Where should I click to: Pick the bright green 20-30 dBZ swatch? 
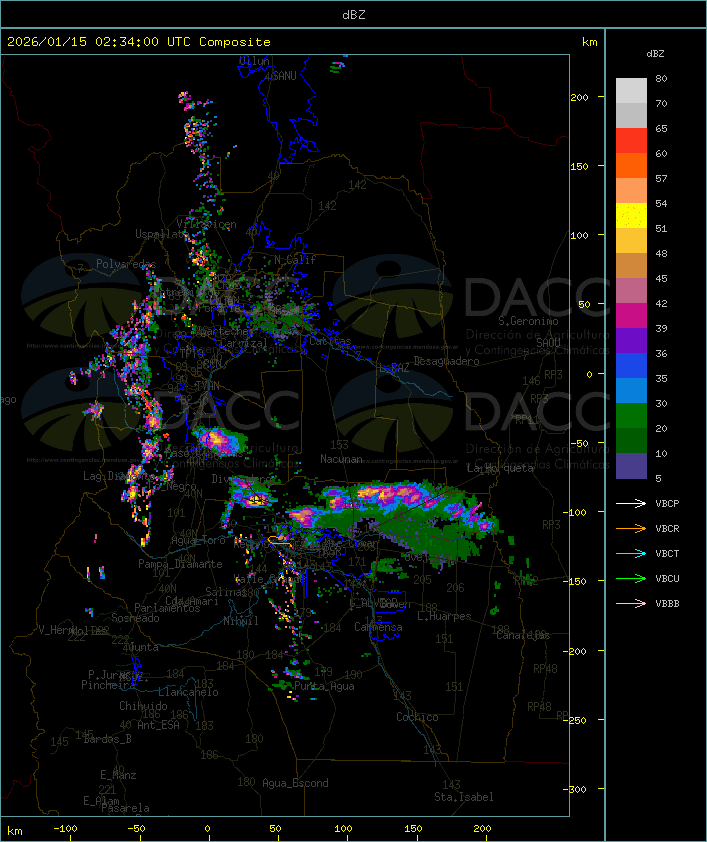(631, 416)
